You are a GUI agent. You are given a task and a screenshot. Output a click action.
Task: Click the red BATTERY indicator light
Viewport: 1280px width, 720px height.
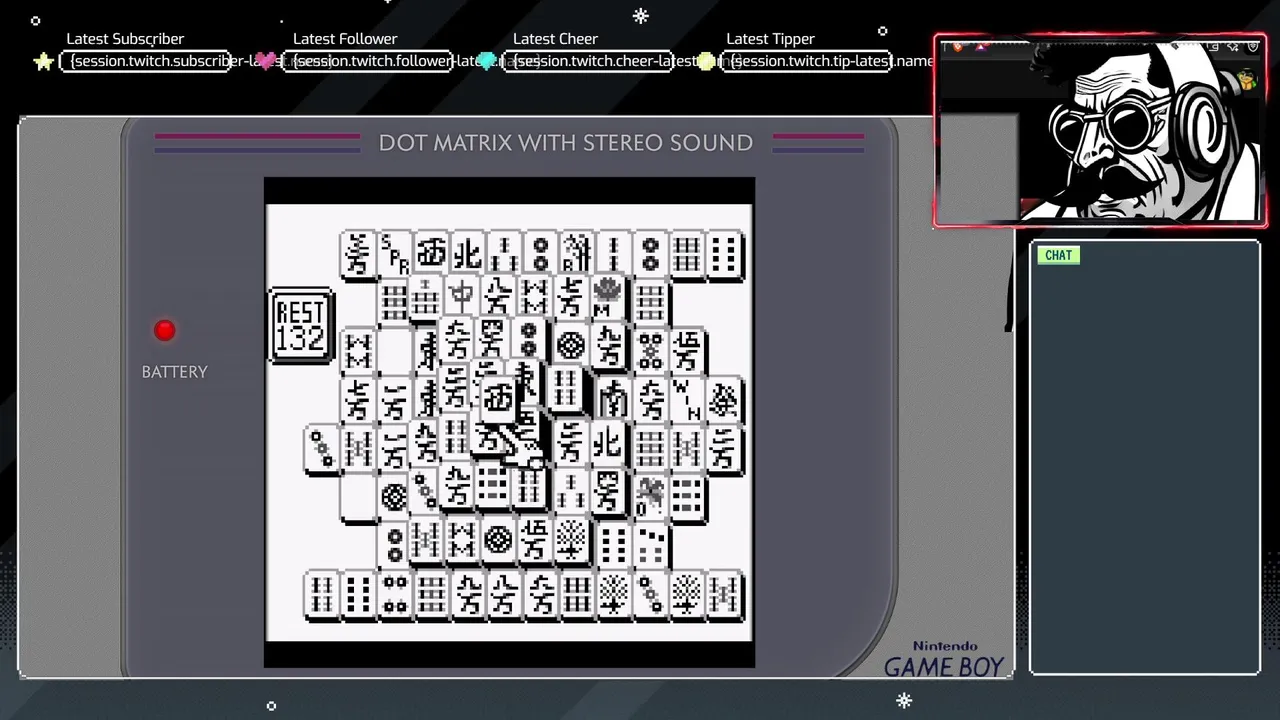coord(165,330)
